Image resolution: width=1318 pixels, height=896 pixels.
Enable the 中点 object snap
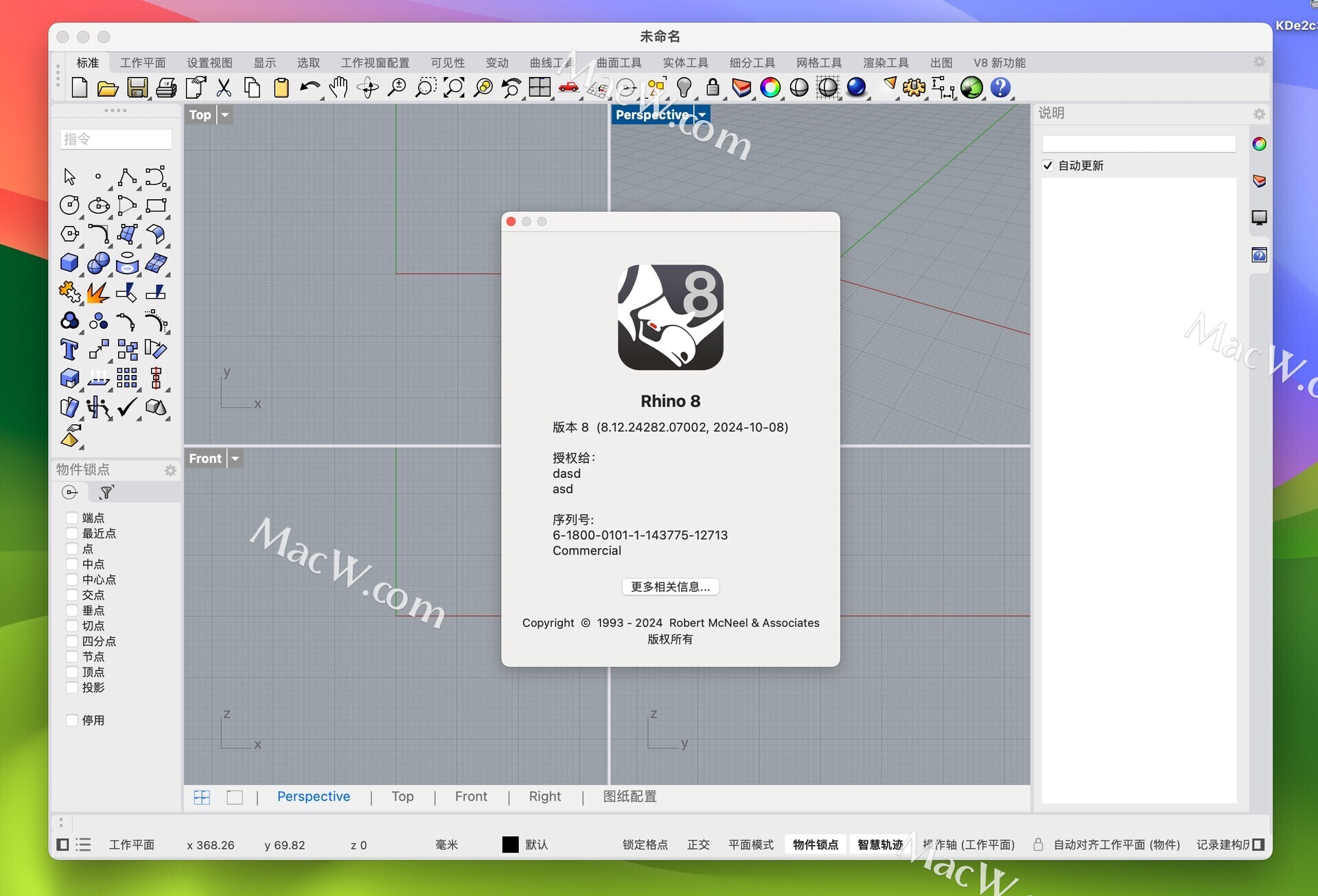pyautogui.click(x=71, y=564)
